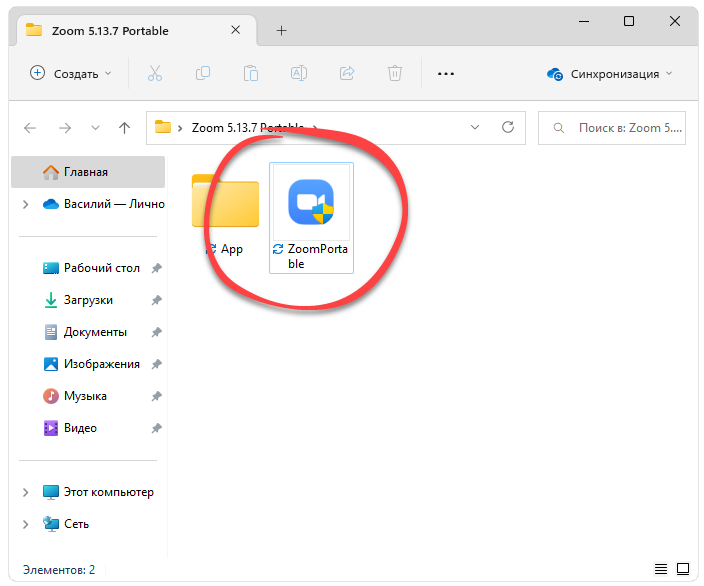Open the three-dots more options menu

click(446, 74)
